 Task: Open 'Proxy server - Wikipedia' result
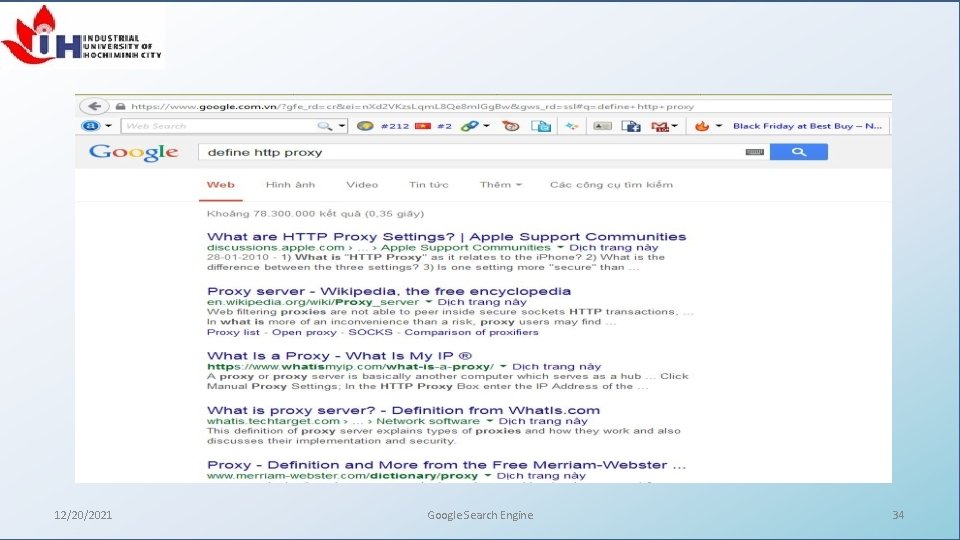[389, 291]
